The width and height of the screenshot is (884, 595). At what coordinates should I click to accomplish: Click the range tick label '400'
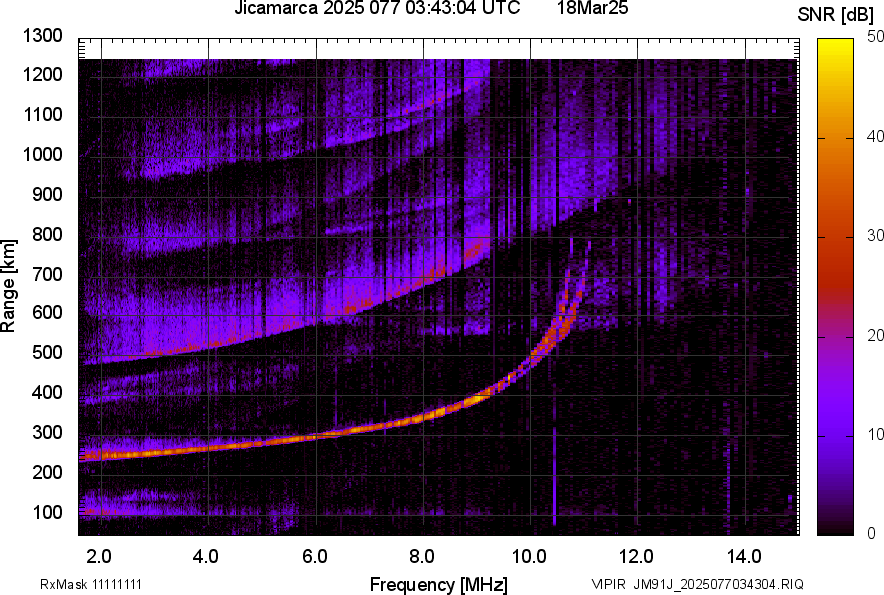coord(47,392)
